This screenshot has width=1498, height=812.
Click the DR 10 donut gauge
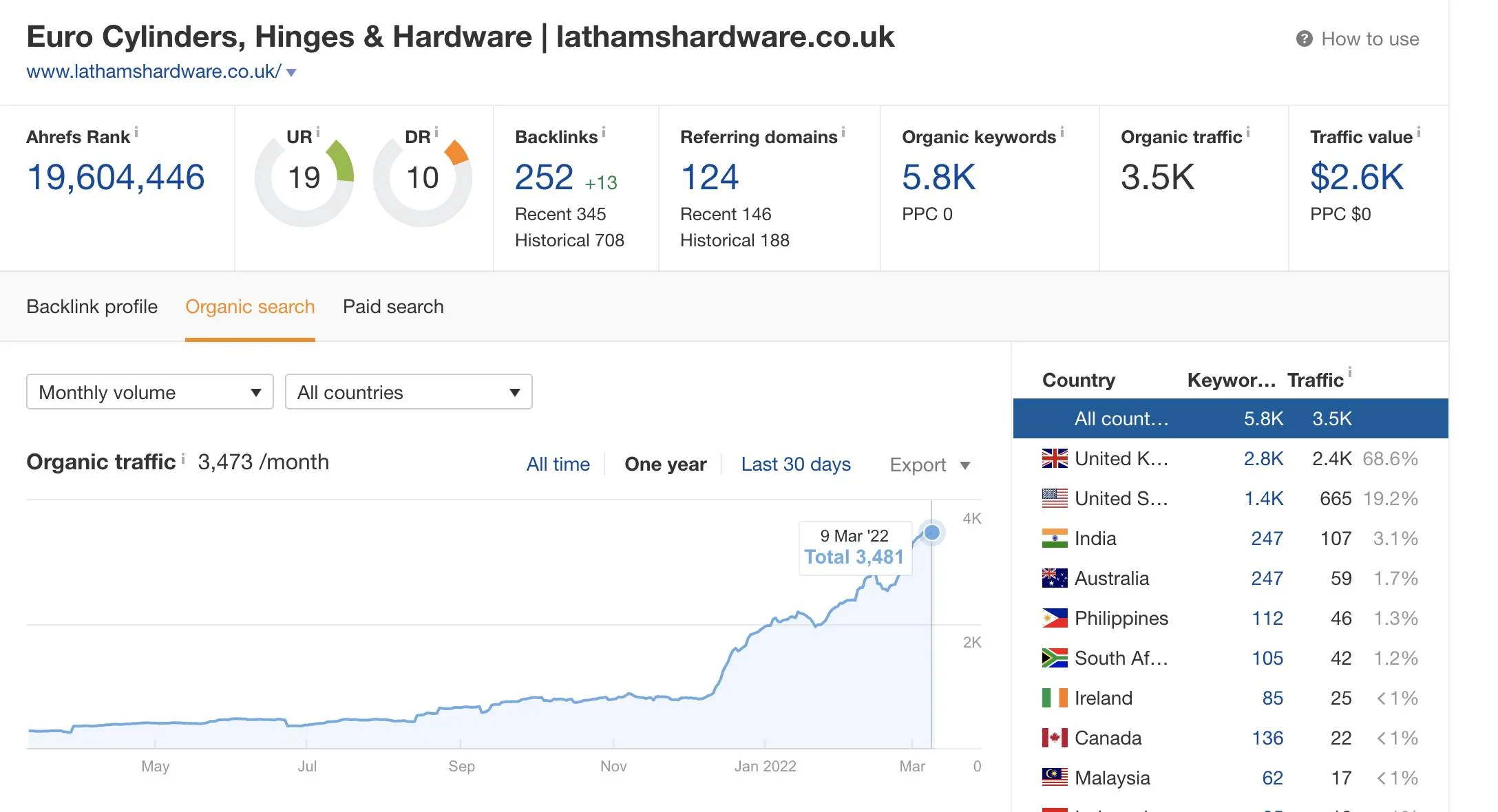click(x=423, y=178)
